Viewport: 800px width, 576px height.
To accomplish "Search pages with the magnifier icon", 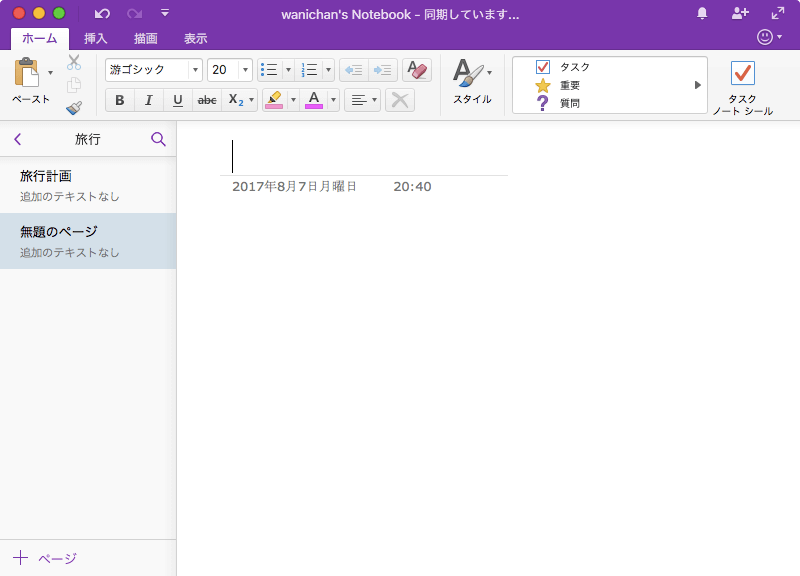I will (158, 139).
